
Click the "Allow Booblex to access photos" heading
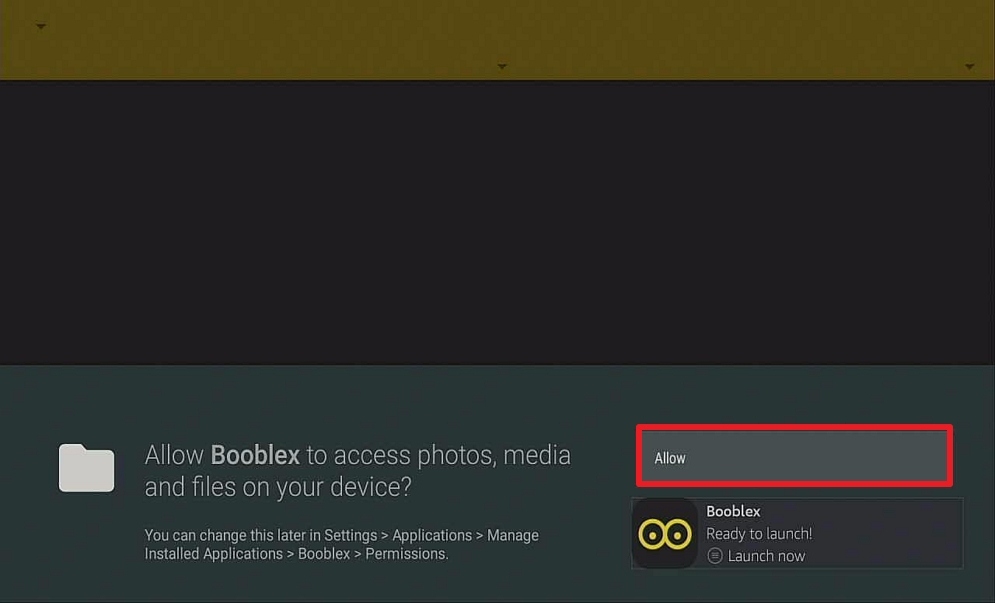357,471
